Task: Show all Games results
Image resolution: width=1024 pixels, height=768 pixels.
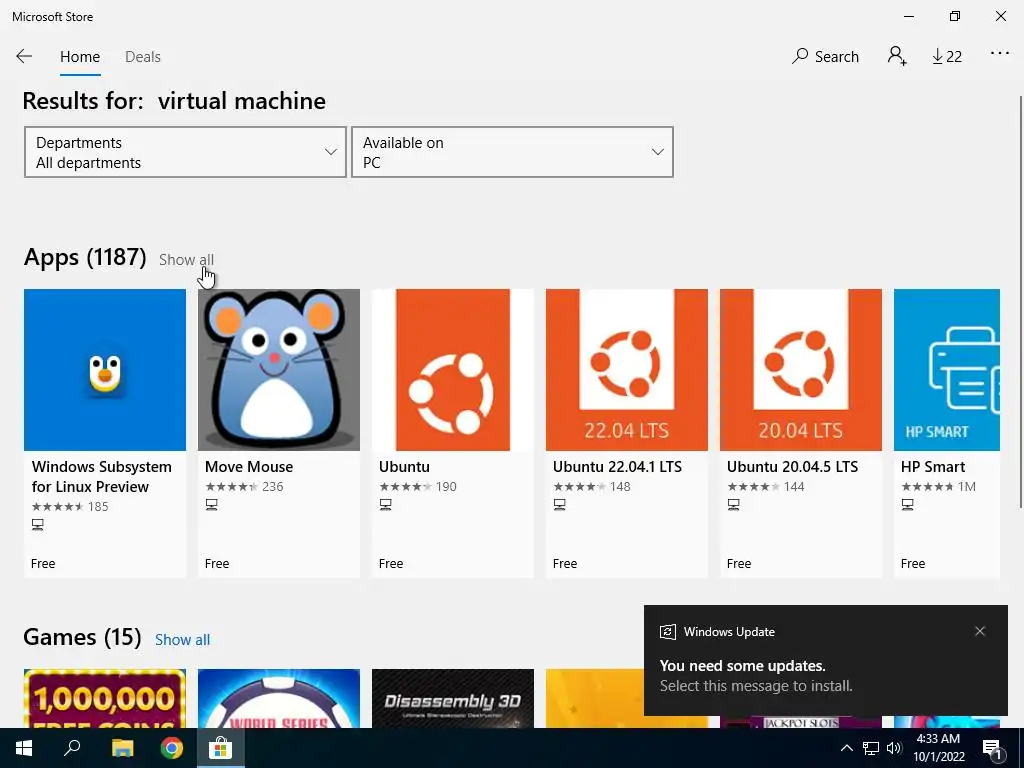Action: point(182,639)
